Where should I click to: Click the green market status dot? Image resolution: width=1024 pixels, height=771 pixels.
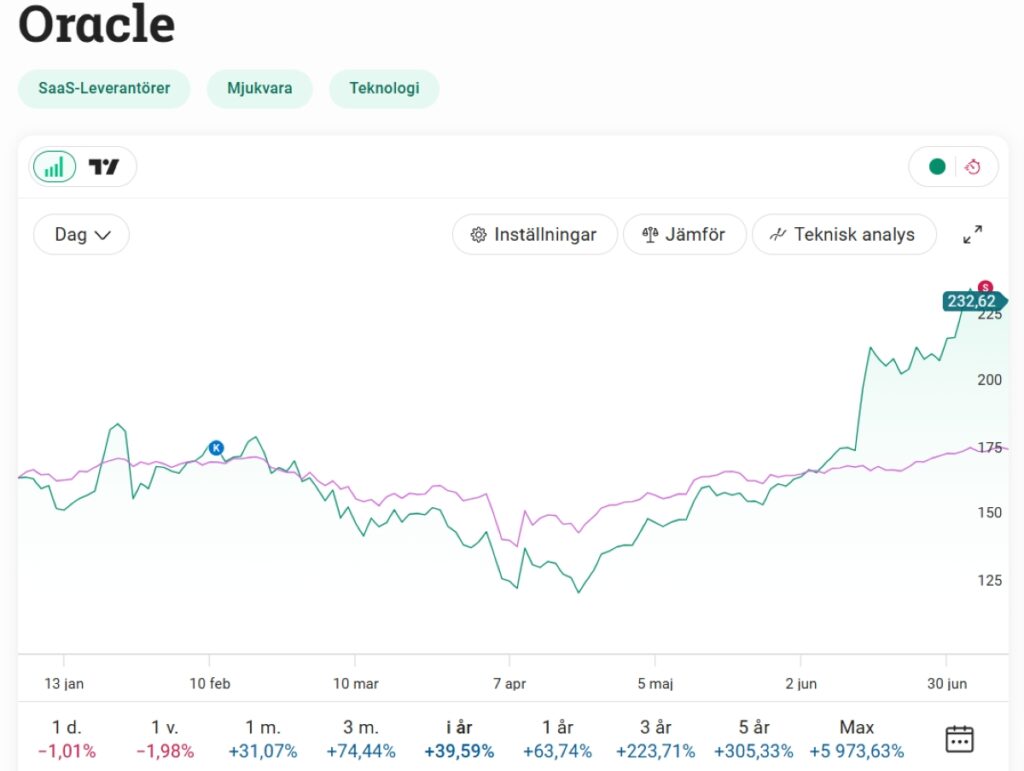[x=937, y=167]
